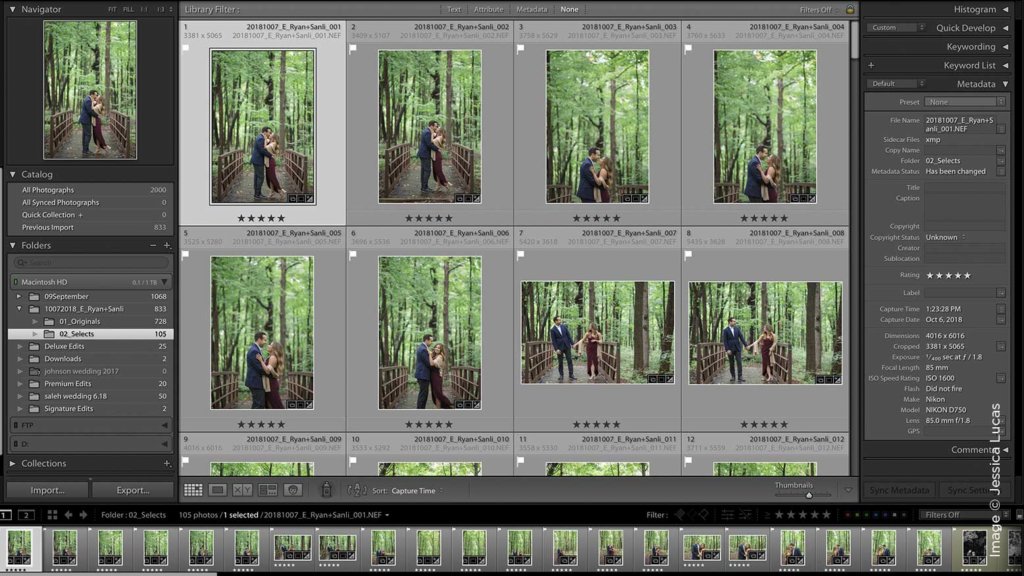Select the Painter spray can tool
This screenshot has height=576, width=1024.
click(327, 489)
